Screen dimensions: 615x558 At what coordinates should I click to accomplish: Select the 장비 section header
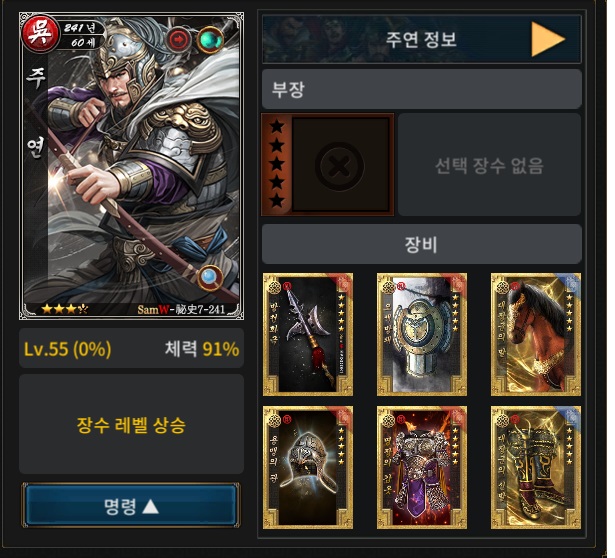422,244
